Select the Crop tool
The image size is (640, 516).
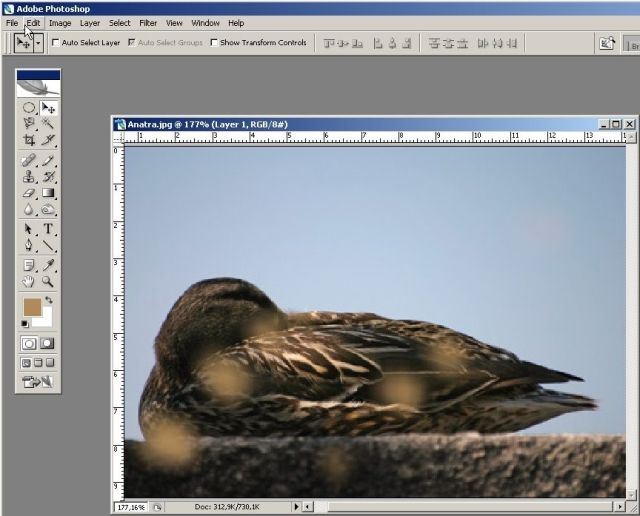[29, 140]
